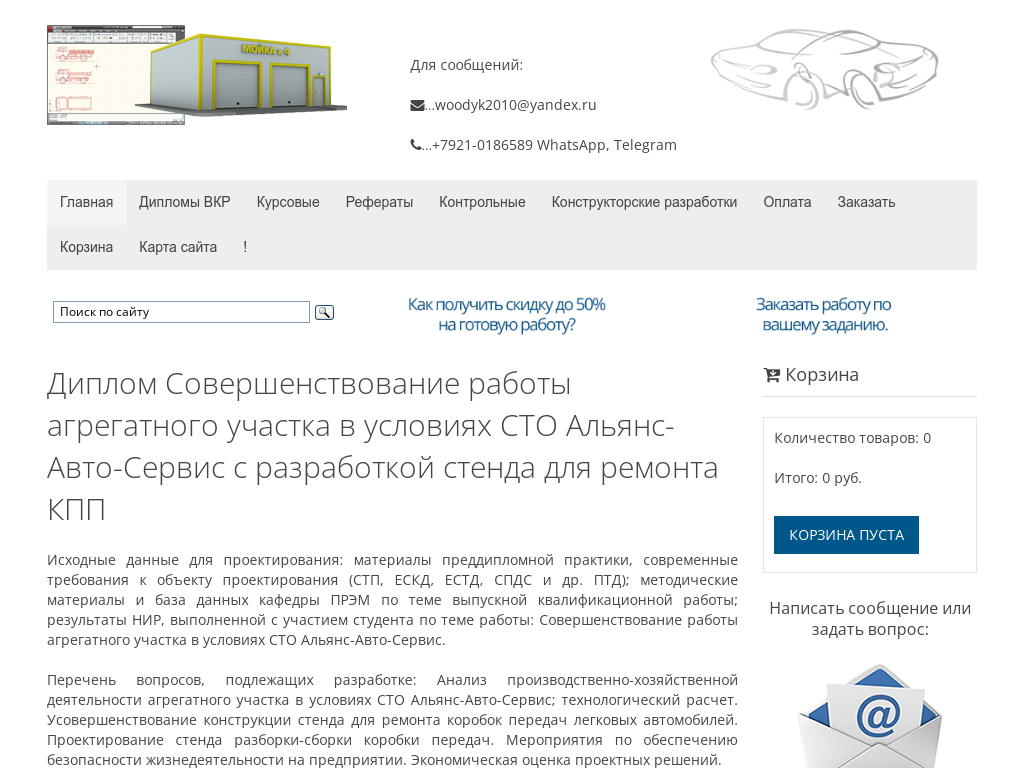Click the search magnifier icon button
Viewport: 1024px width, 768px height.
(324, 313)
